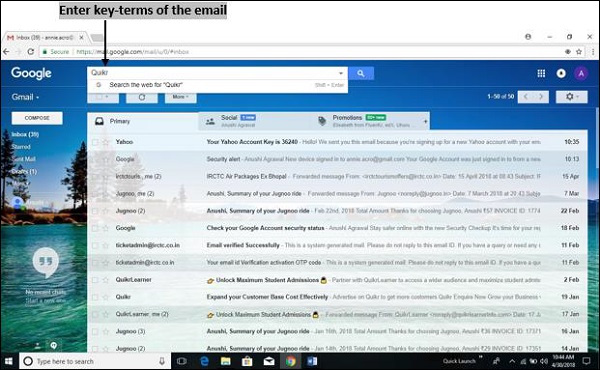Viewport: 600px width, 370px height.
Task: Click inside the Gmail search field
Action: click(x=212, y=73)
